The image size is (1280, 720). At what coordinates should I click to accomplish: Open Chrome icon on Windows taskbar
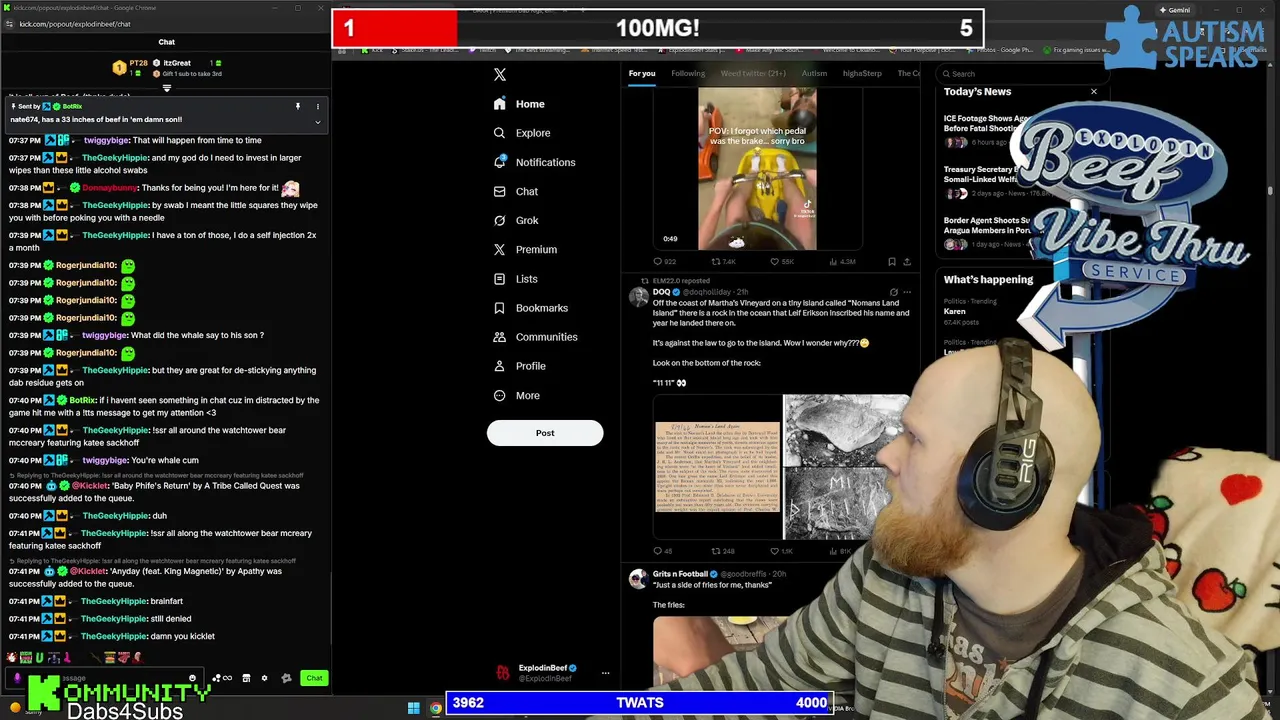tap(436, 708)
